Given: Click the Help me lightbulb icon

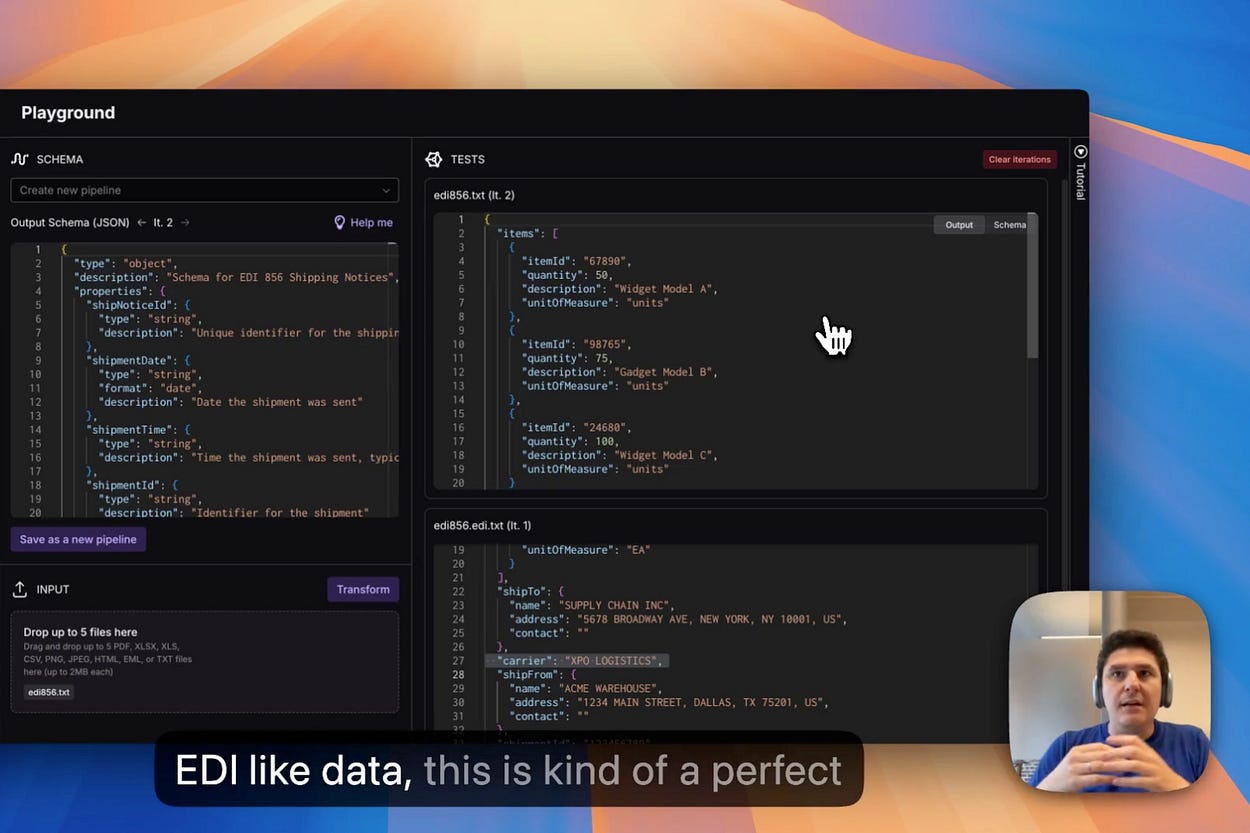Looking at the screenshot, I should [341, 222].
